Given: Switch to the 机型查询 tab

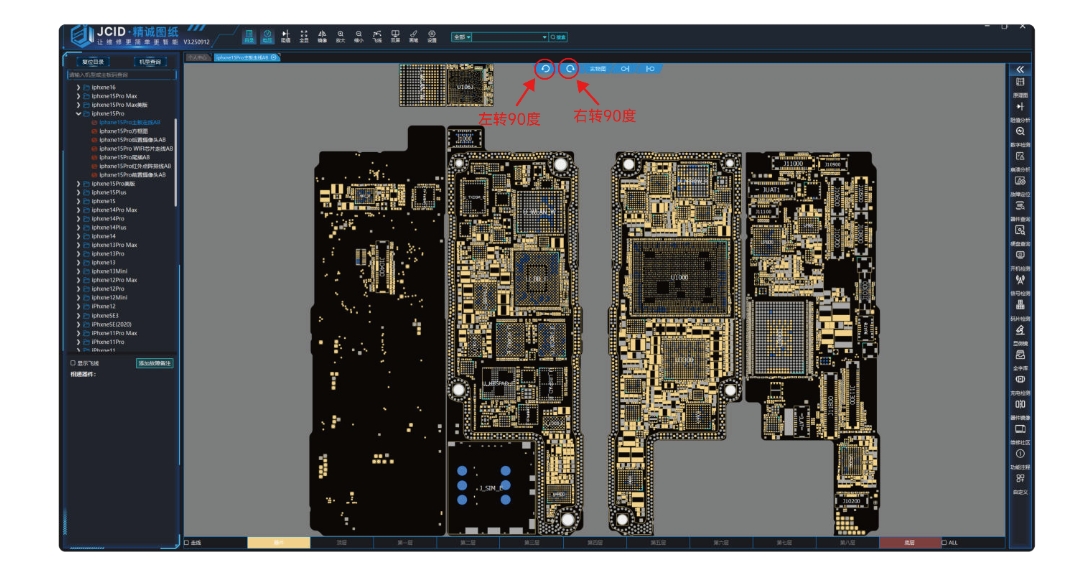Looking at the screenshot, I should pos(150,62).
